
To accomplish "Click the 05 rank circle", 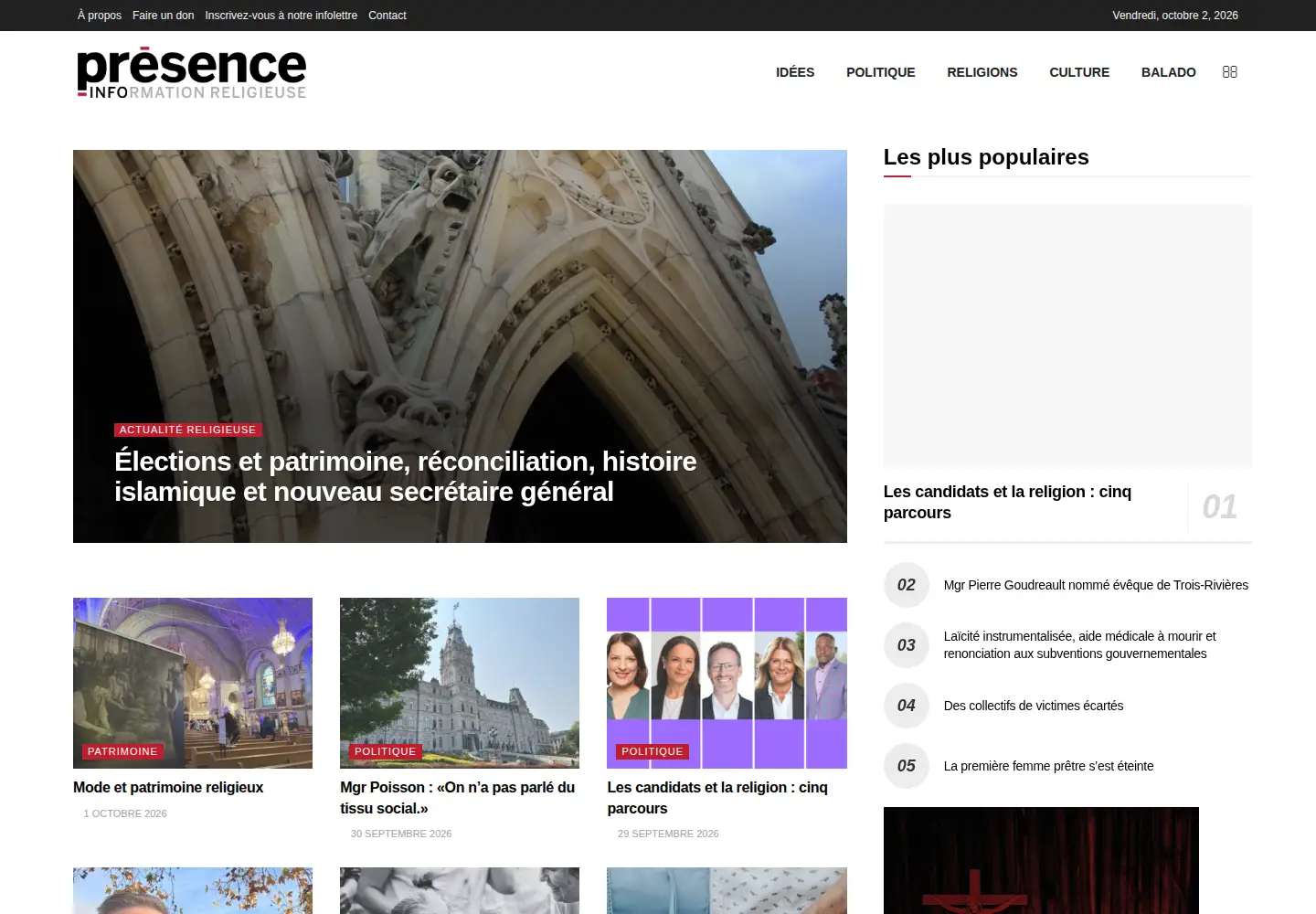I will (x=907, y=766).
